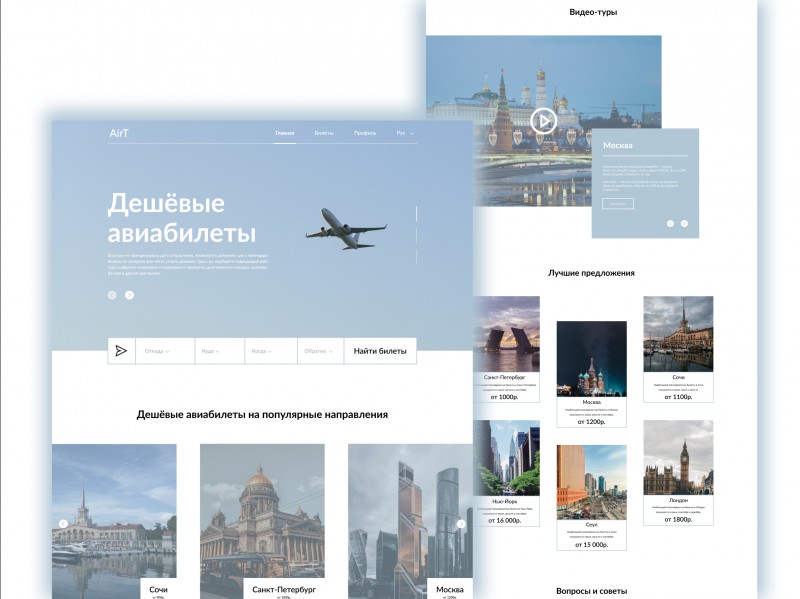800x599 pixels.
Task: Open the Обратно dropdown
Action: [321, 351]
